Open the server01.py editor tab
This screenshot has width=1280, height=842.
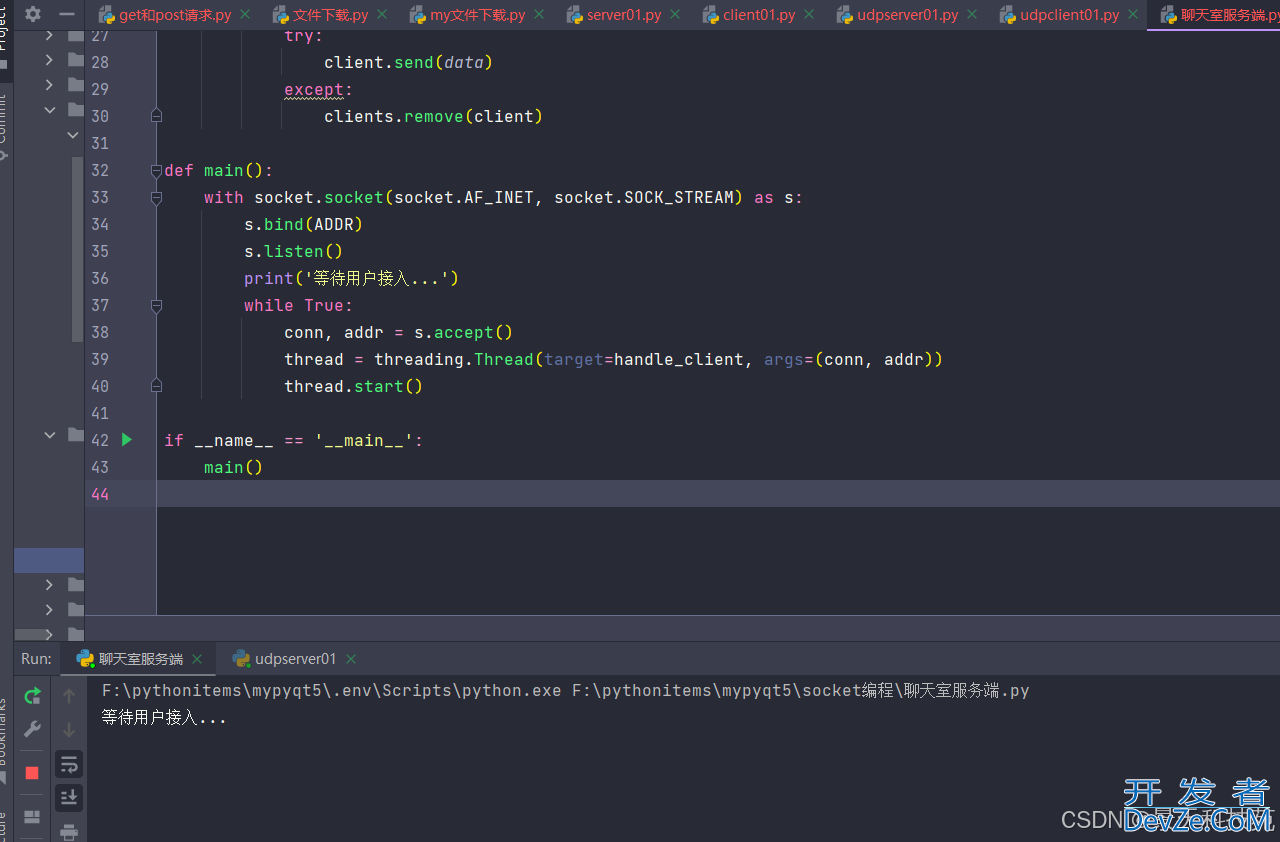click(624, 15)
